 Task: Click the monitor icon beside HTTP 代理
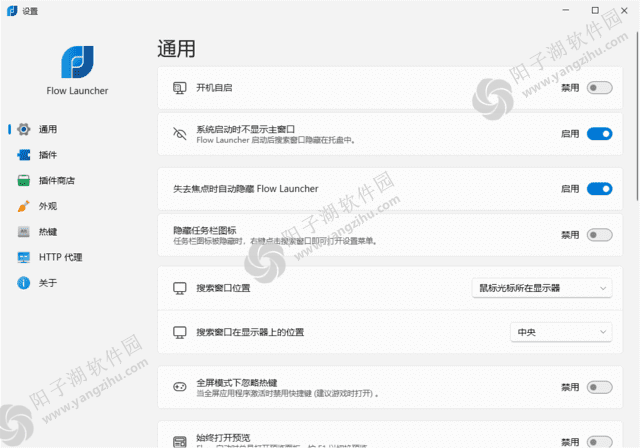[x=24, y=257]
